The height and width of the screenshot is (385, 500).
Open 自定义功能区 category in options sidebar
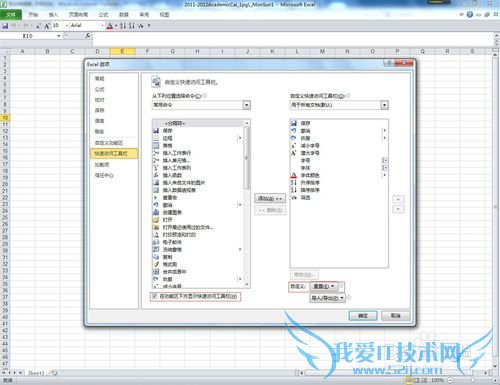click(x=114, y=143)
